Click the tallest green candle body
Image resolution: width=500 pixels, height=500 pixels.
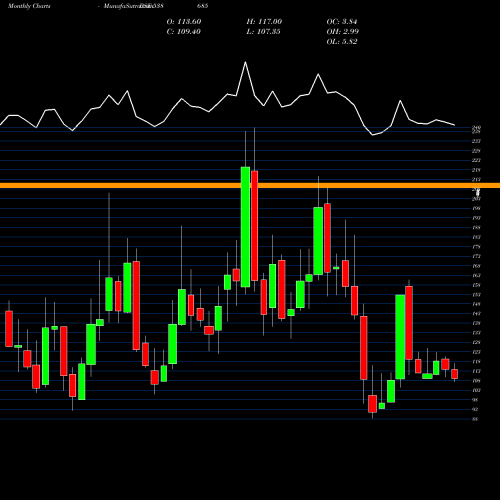pyautogui.click(x=245, y=227)
